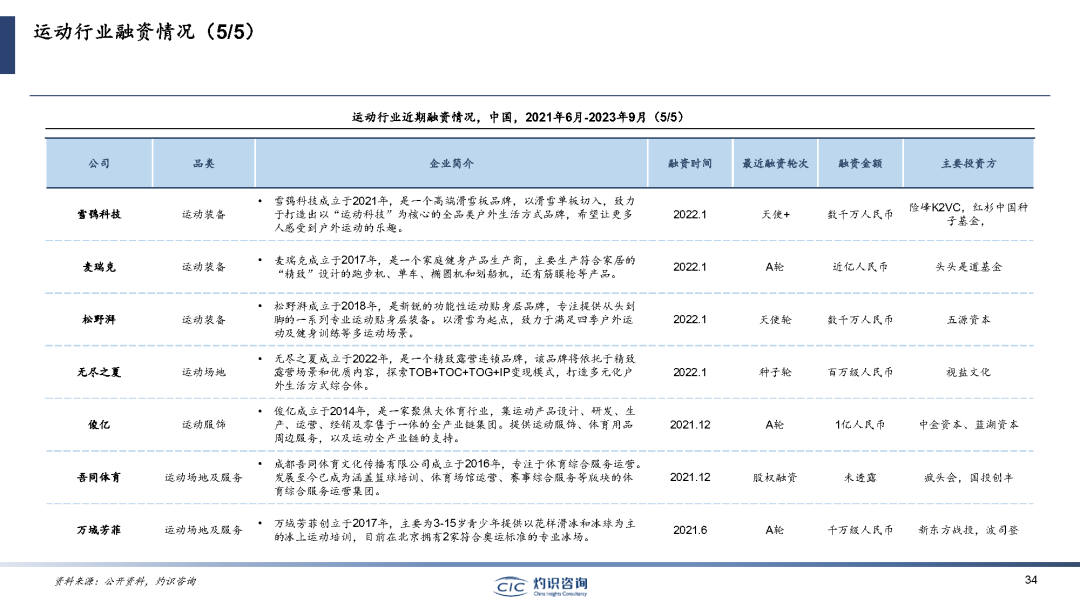Viewport: 1080px width, 608px height.
Task: Click company name 松野湃
Action: [x=99, y=319]
